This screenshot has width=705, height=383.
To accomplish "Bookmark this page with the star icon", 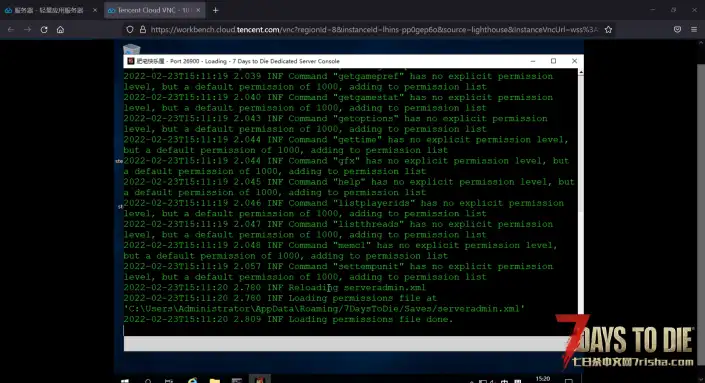I will click(608, 30).
